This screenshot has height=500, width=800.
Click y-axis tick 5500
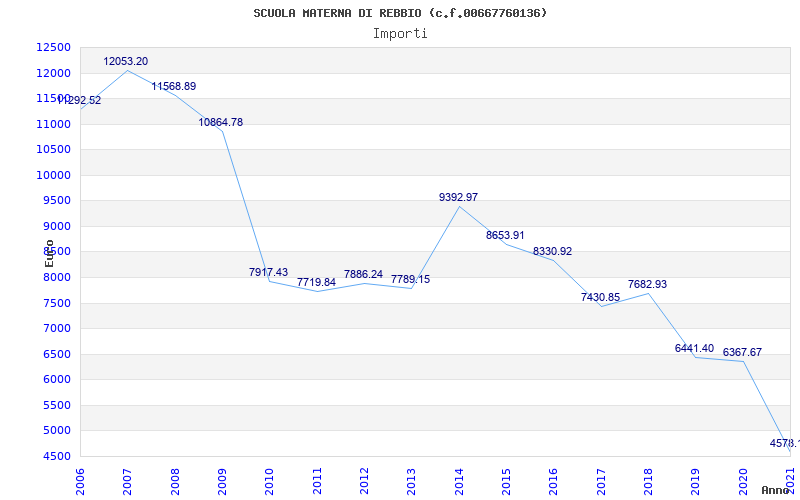(56, 405)
